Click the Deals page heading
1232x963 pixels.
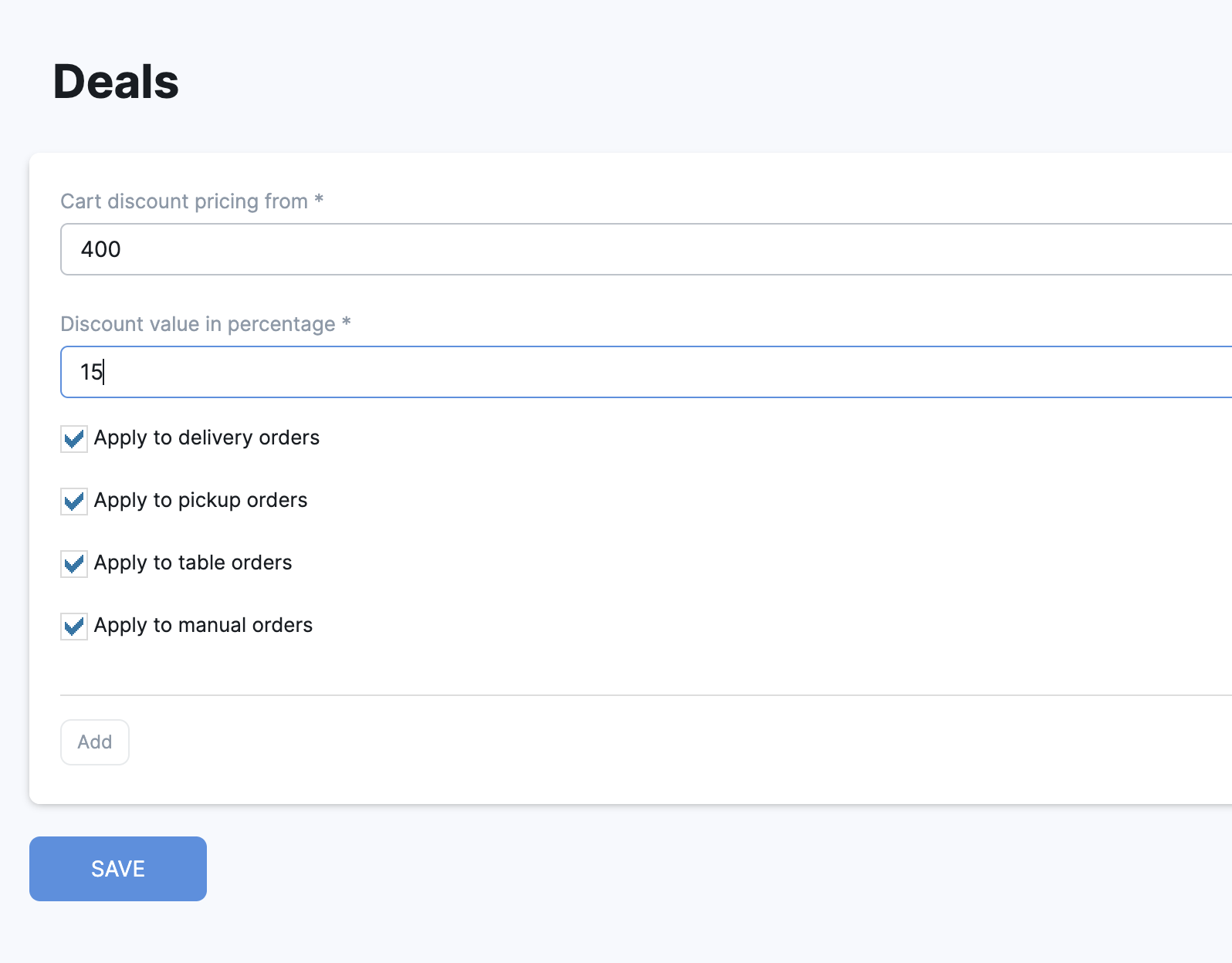[116, 82]
